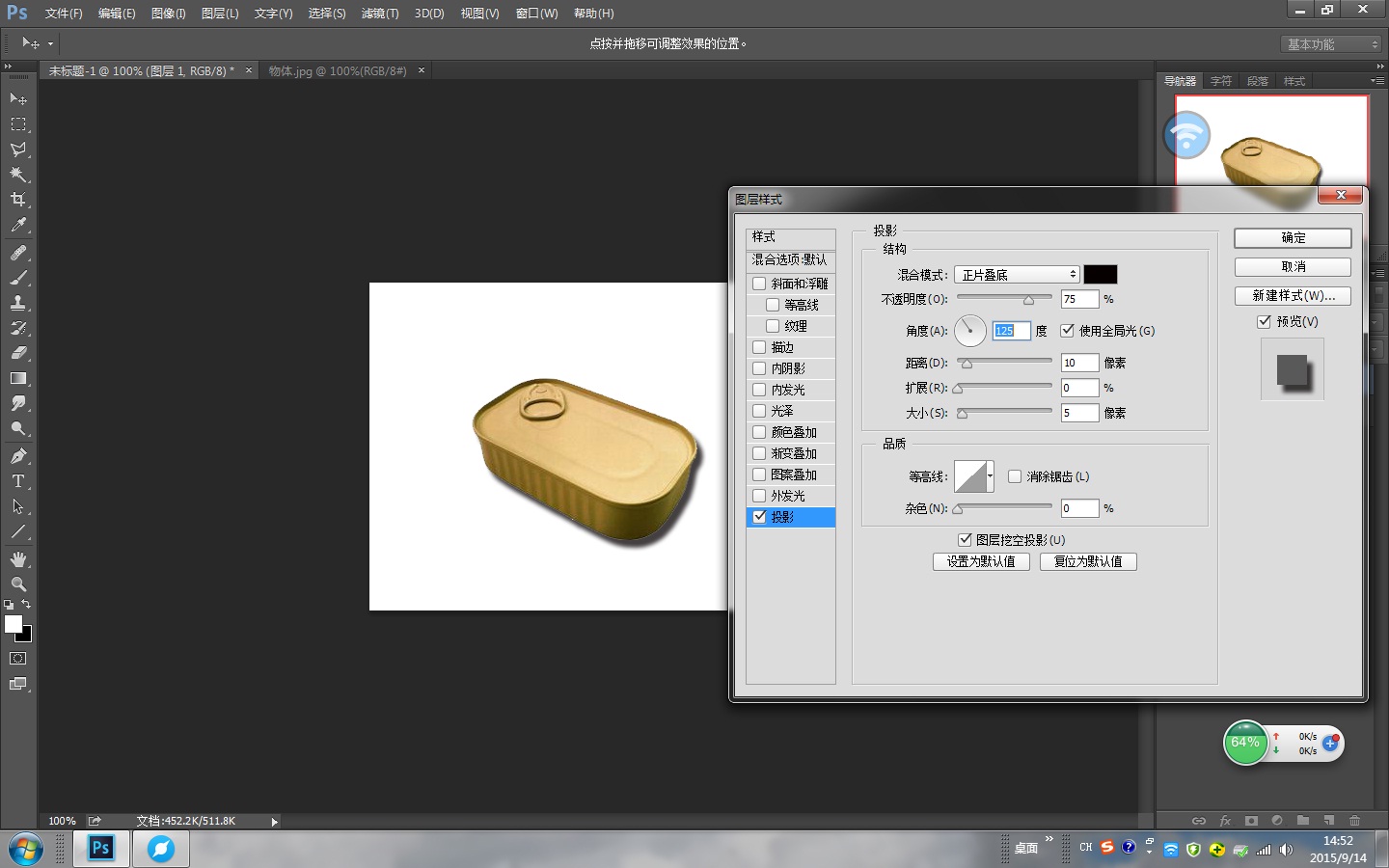This screenshot has height=868, width=1389.
Task: Open the 图层(L) menu
Action: 220,14
